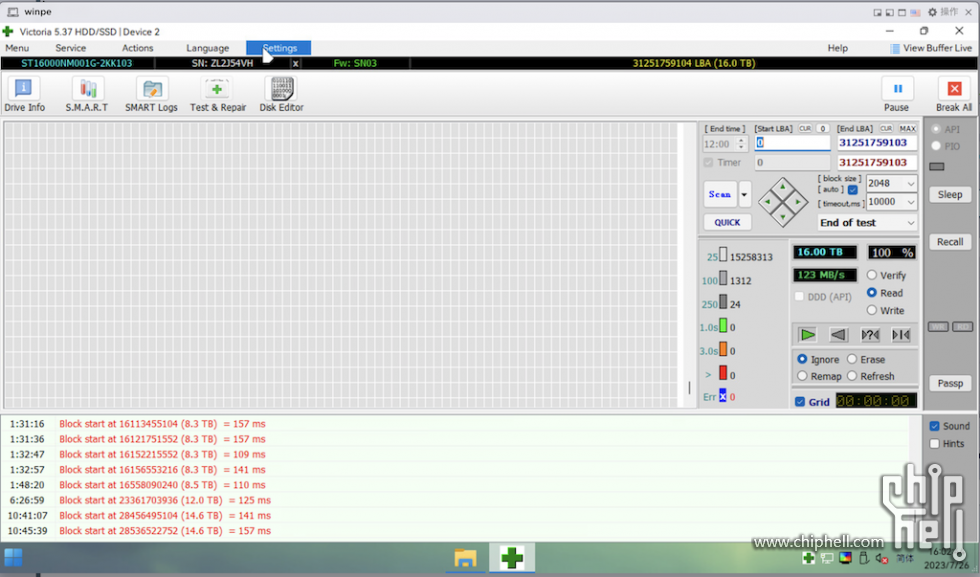This screenshot has height=577, width=980.
Task: Click the down arrow on the diamond pad
Action: [x=782, y=217]
